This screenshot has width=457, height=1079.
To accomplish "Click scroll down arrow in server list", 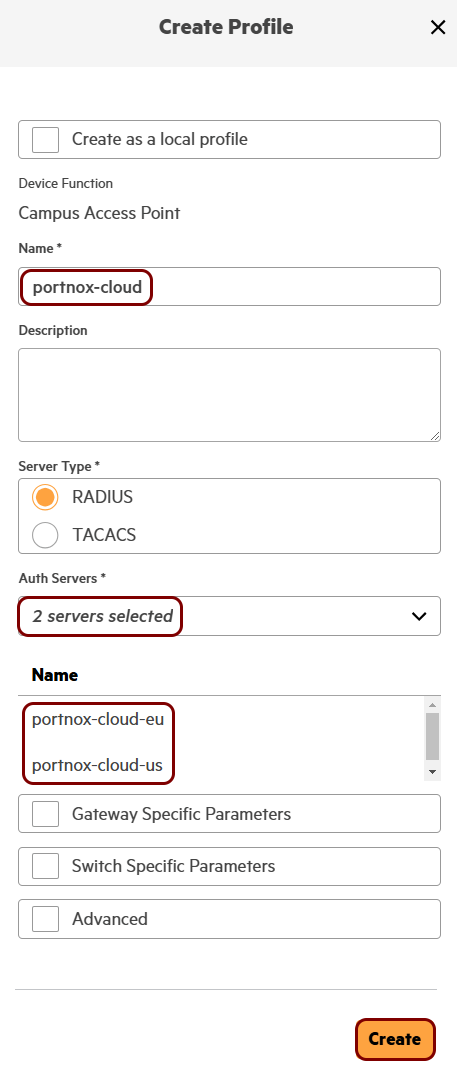I will pyautogui.click(x=432, y=772).
